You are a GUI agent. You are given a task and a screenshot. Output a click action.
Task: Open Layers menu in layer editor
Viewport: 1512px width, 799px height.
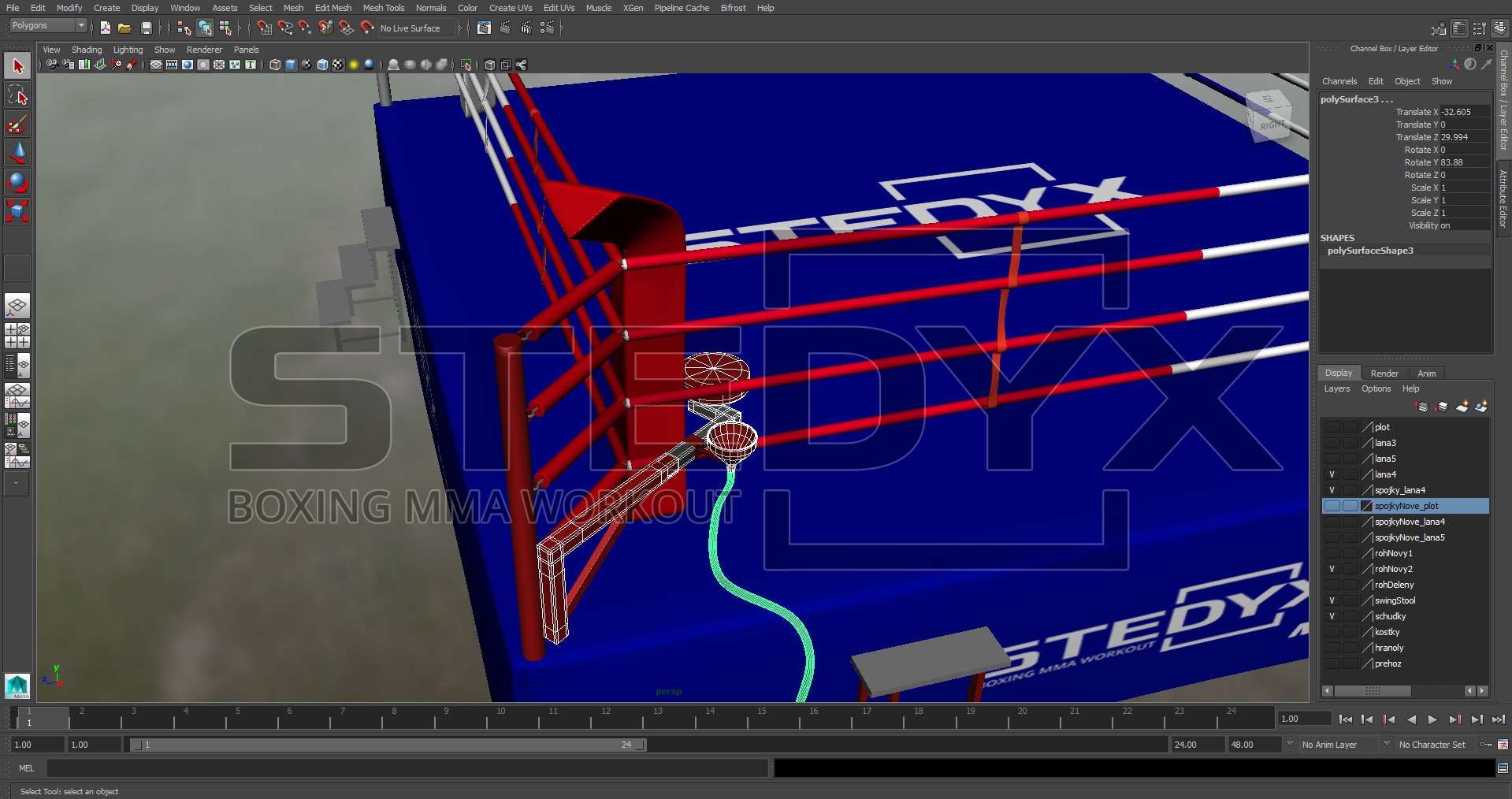pyautogui.click(x=1337, y=389)
